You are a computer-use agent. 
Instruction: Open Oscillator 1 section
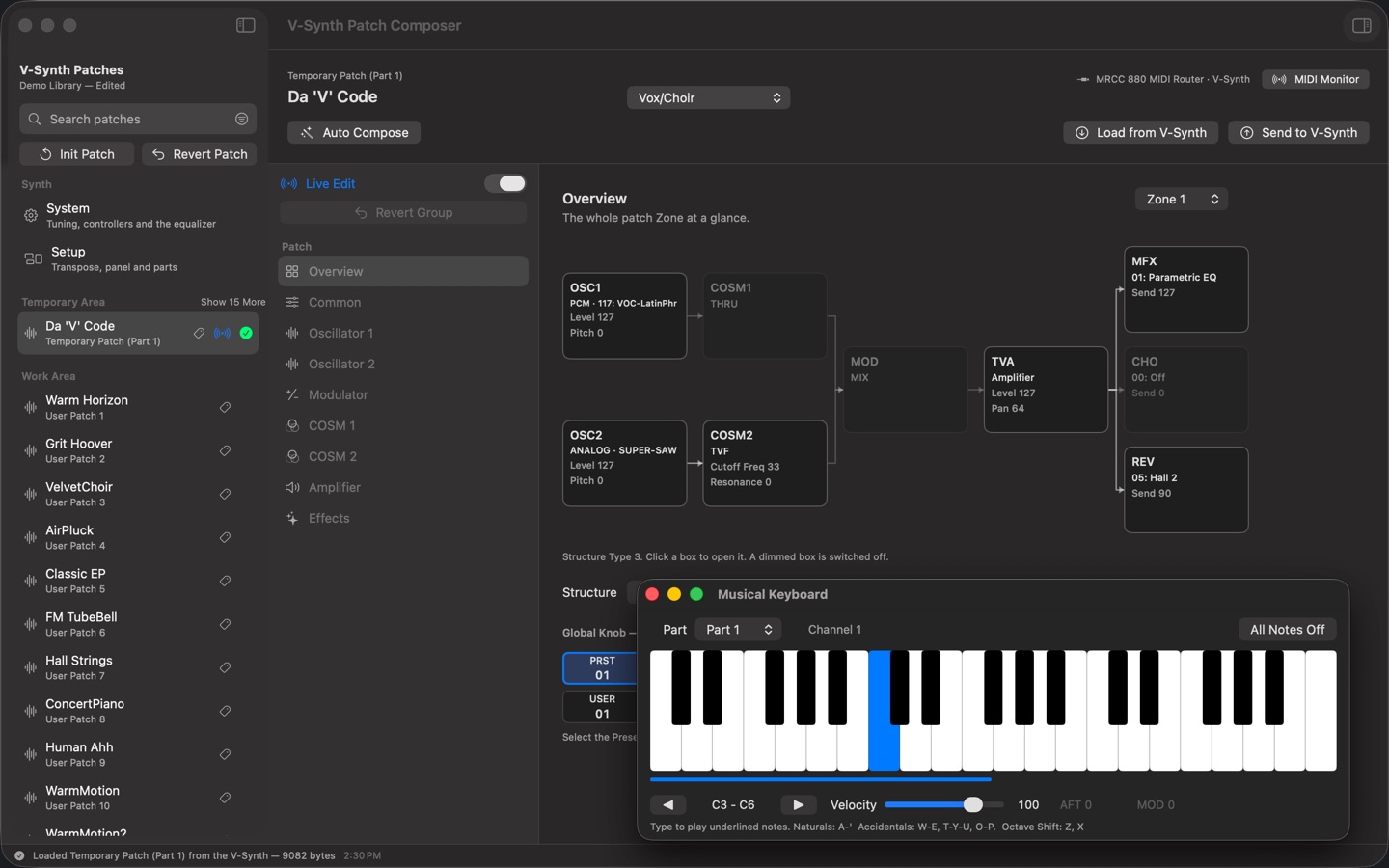click(x=403, y=333)
